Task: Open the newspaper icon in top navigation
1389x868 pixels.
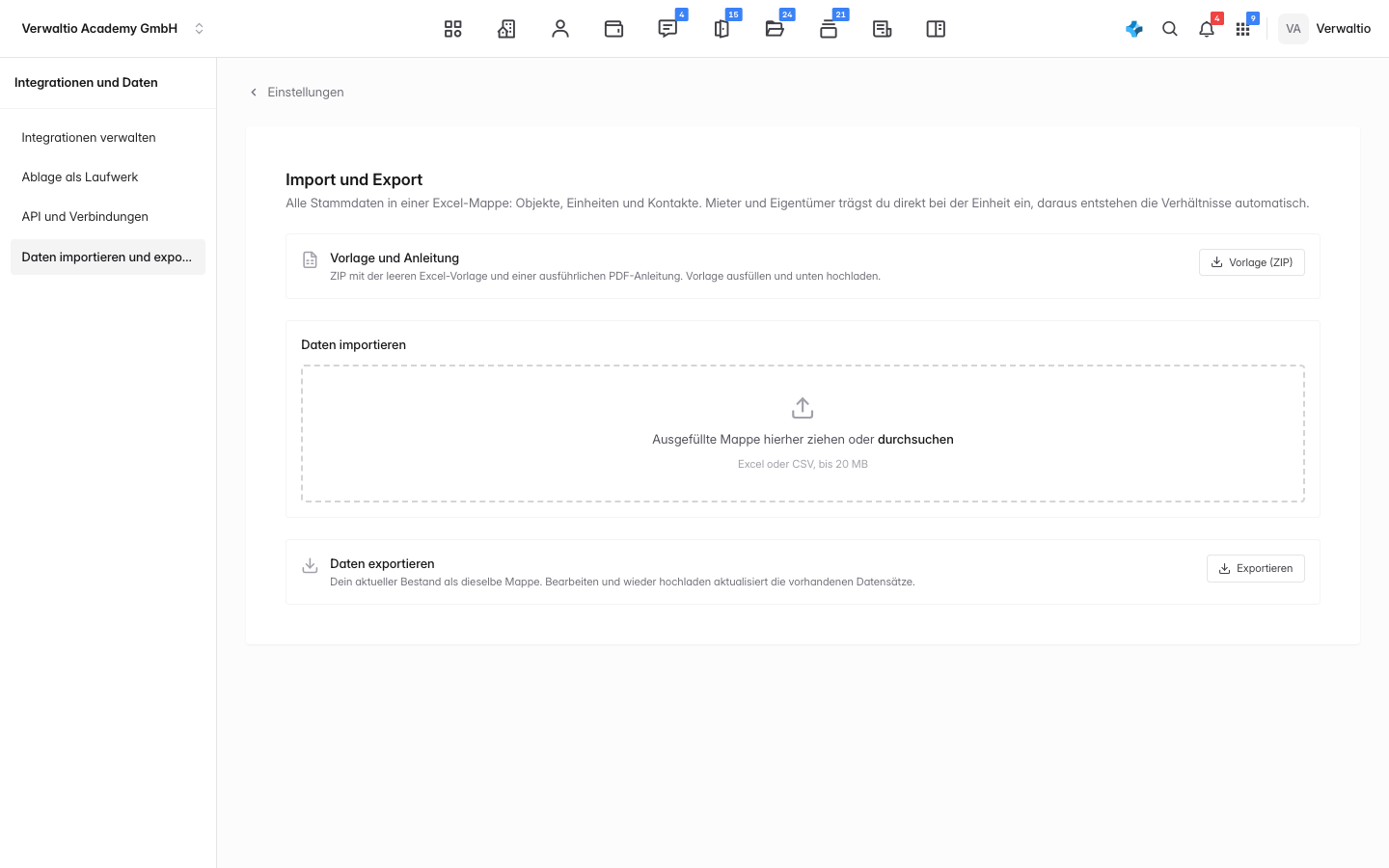Action: pos(882,29)
